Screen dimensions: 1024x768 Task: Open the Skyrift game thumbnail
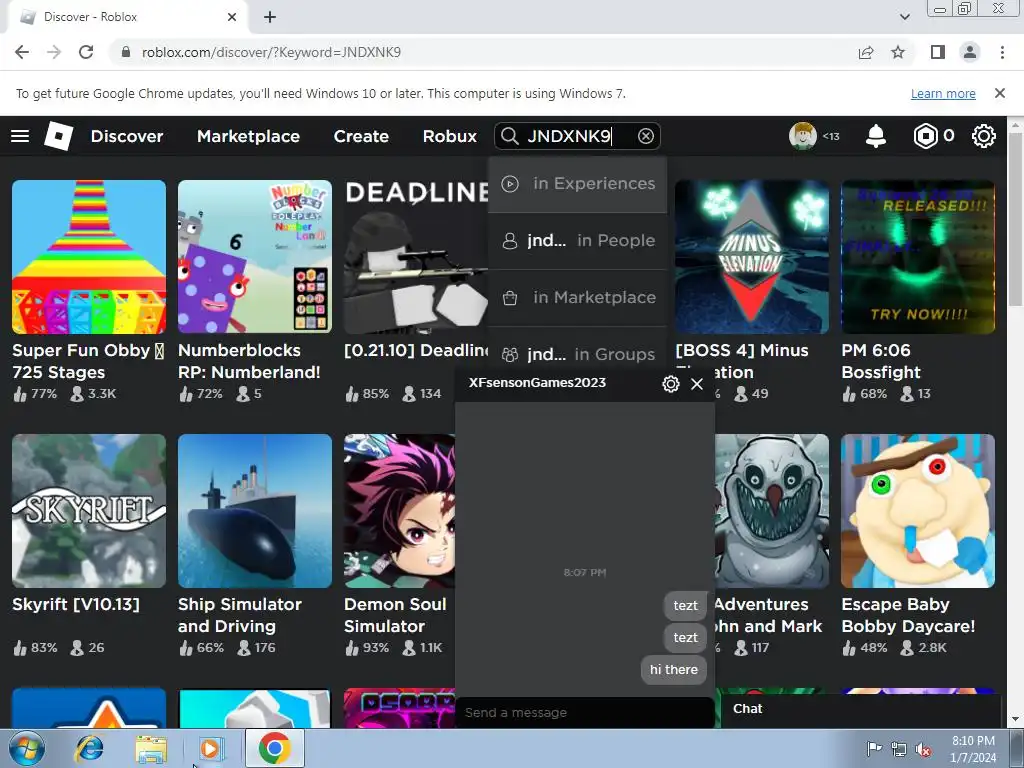coord(89,511)
